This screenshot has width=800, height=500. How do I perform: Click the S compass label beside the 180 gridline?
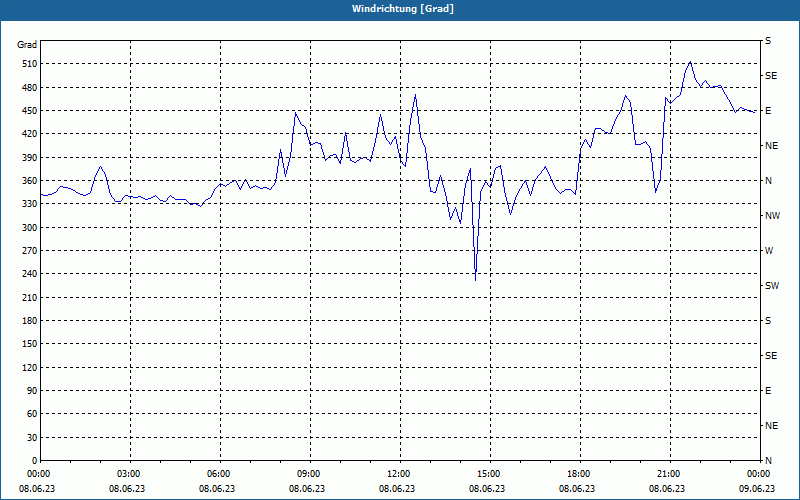pos(768,321)
